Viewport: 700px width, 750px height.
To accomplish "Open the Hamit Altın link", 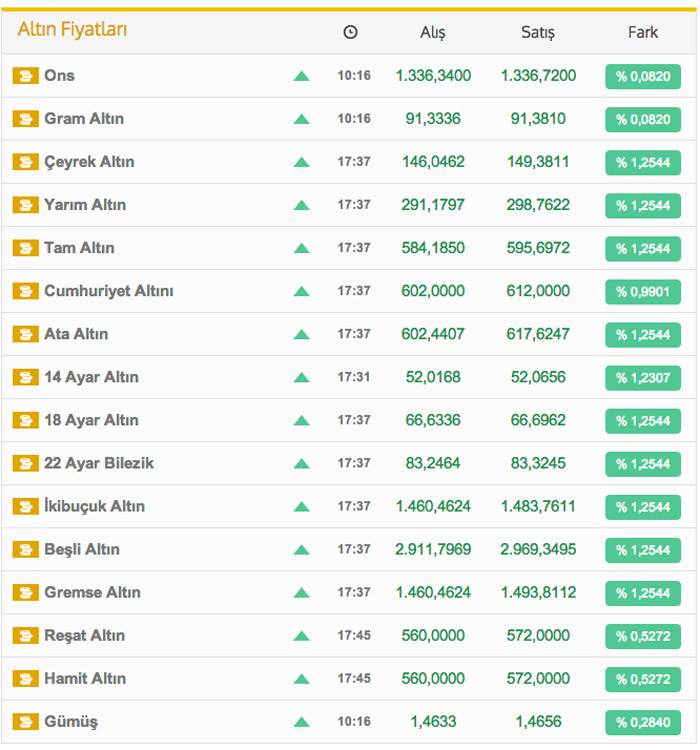I will (85, 678).
